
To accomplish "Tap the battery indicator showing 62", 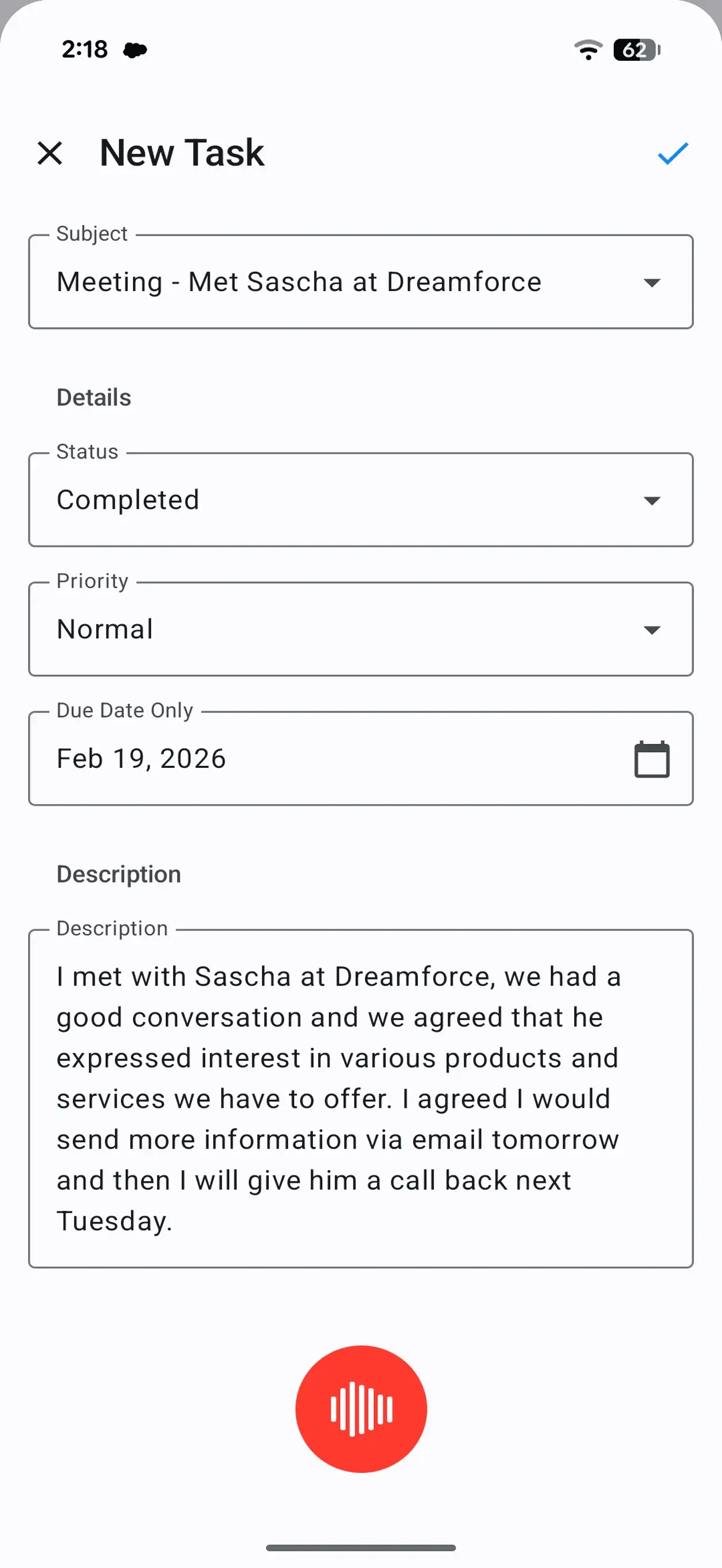I will click(x=635, y=50).
